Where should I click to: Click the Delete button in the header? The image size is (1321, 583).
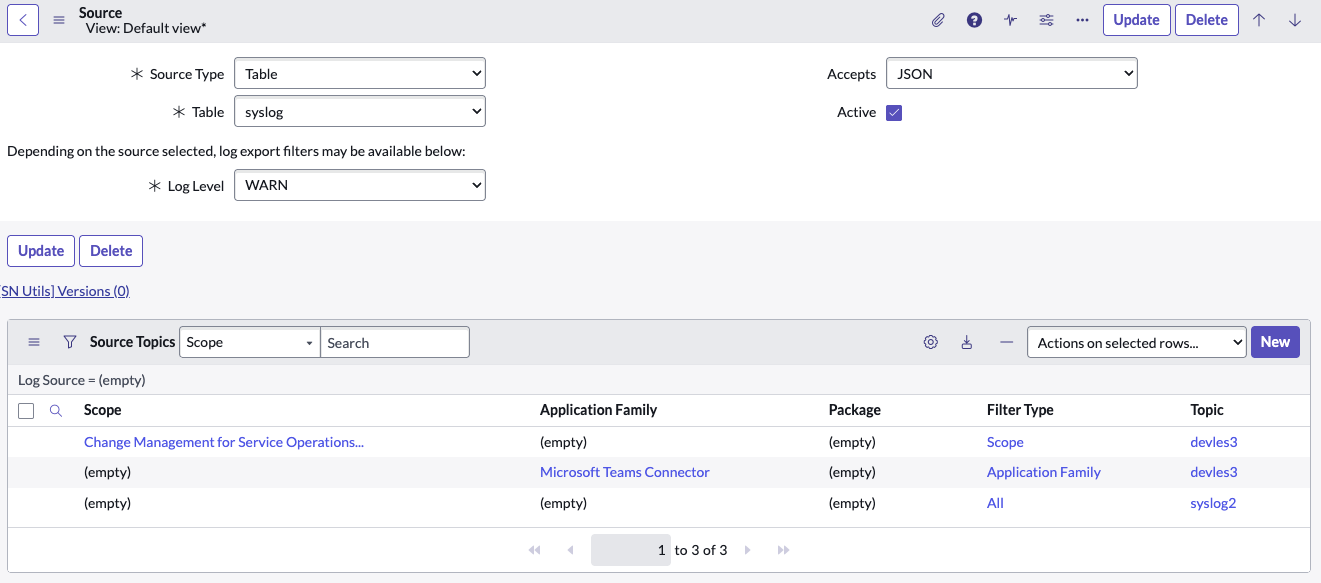1207,20
